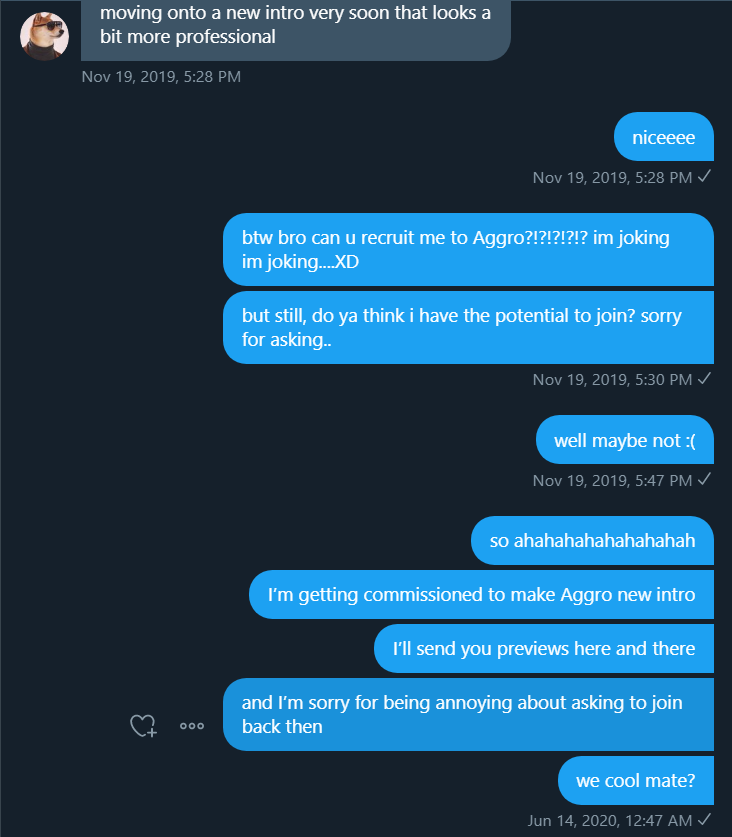Select the "well maybe not :(" bubble
Screen dimensions: 732x837
[x=624, y=440]
